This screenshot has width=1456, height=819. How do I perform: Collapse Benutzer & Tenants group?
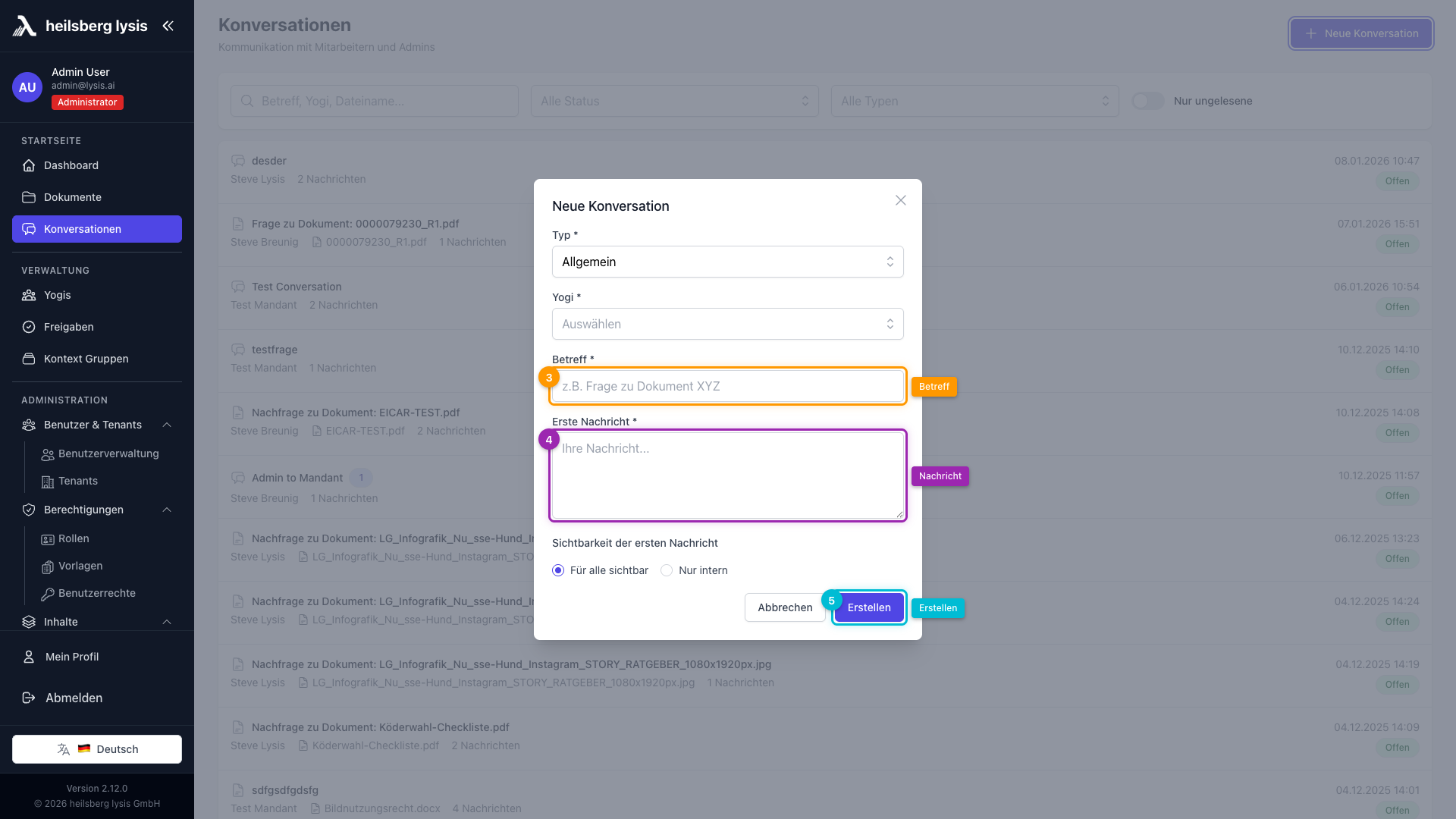pyautogui.click(x=97, y=425)
